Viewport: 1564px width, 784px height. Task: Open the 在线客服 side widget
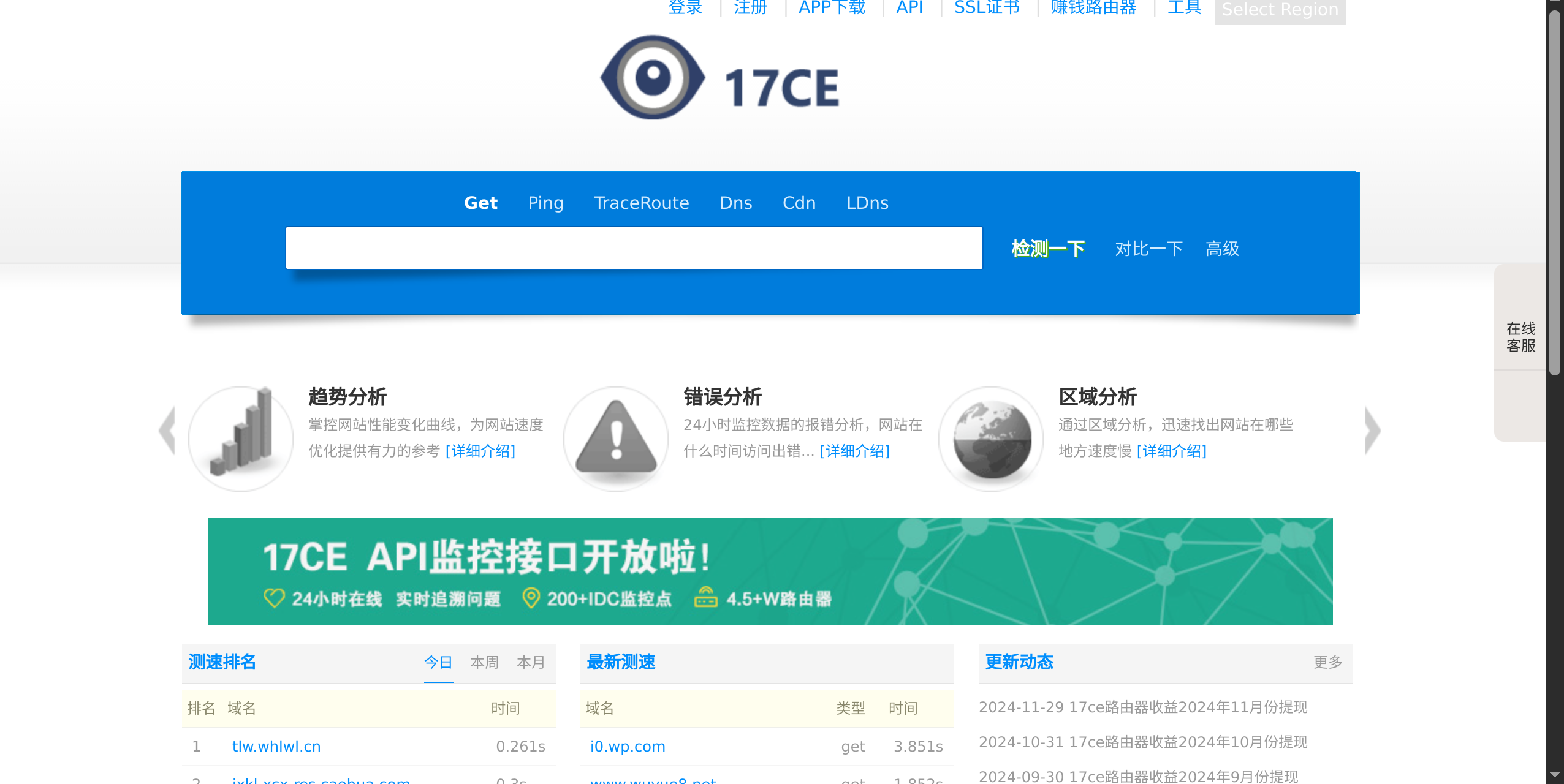[1520, 337]
